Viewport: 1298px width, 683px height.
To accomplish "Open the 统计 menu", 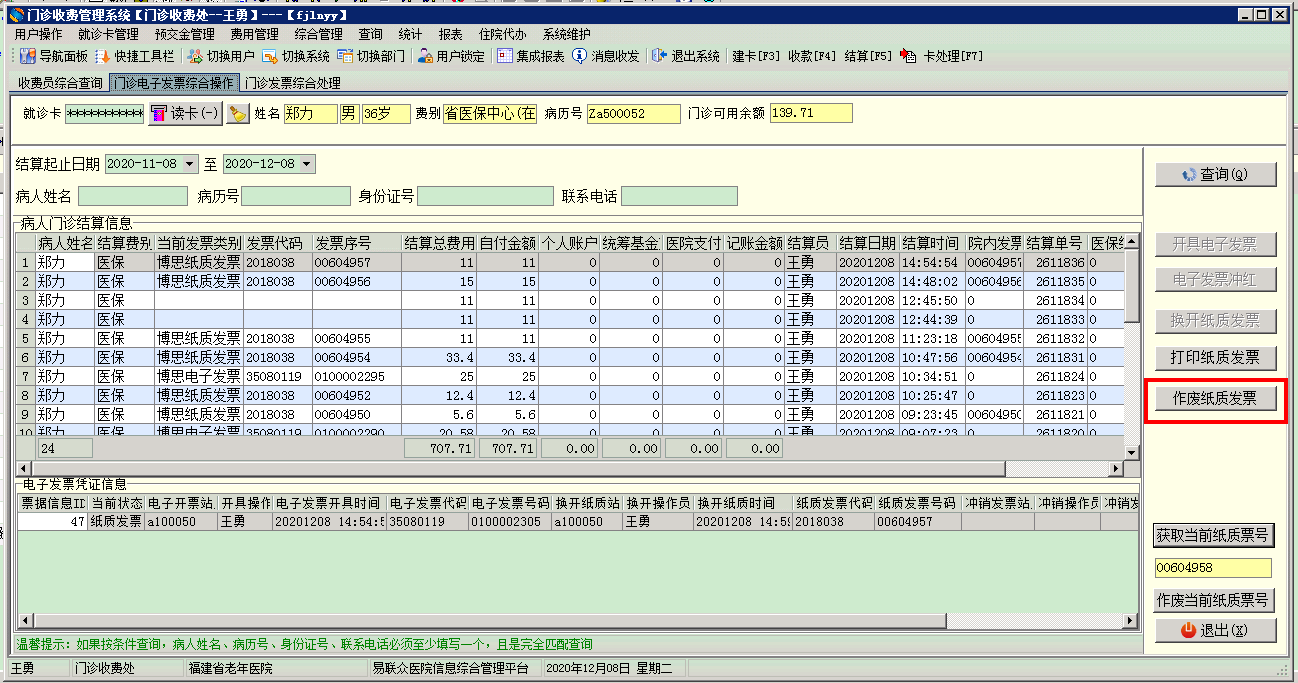I will (410, 34).
